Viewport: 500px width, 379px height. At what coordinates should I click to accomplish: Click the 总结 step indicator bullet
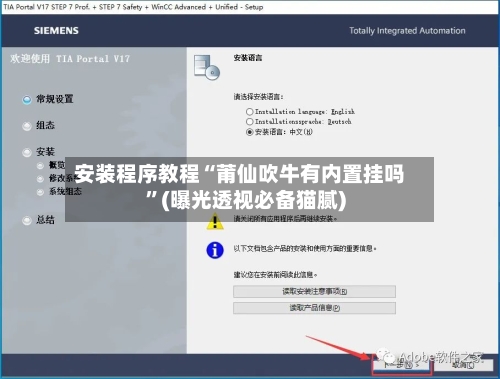[27, 221]
